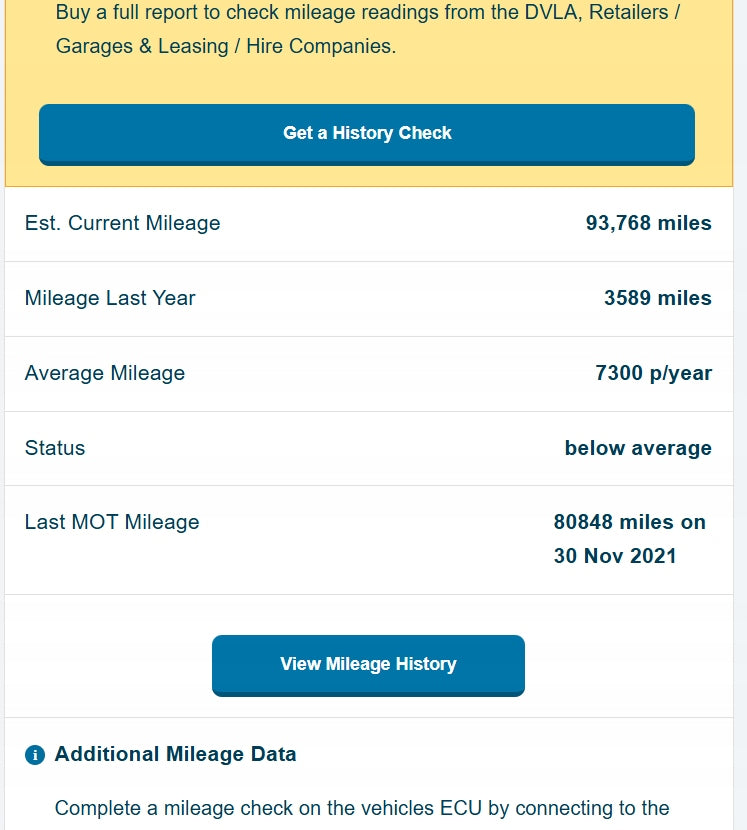Image resolution: width=747 pixels, height=830 pixels.
Task: Select the Mileage Last Year label
Action: click(110, 298)
